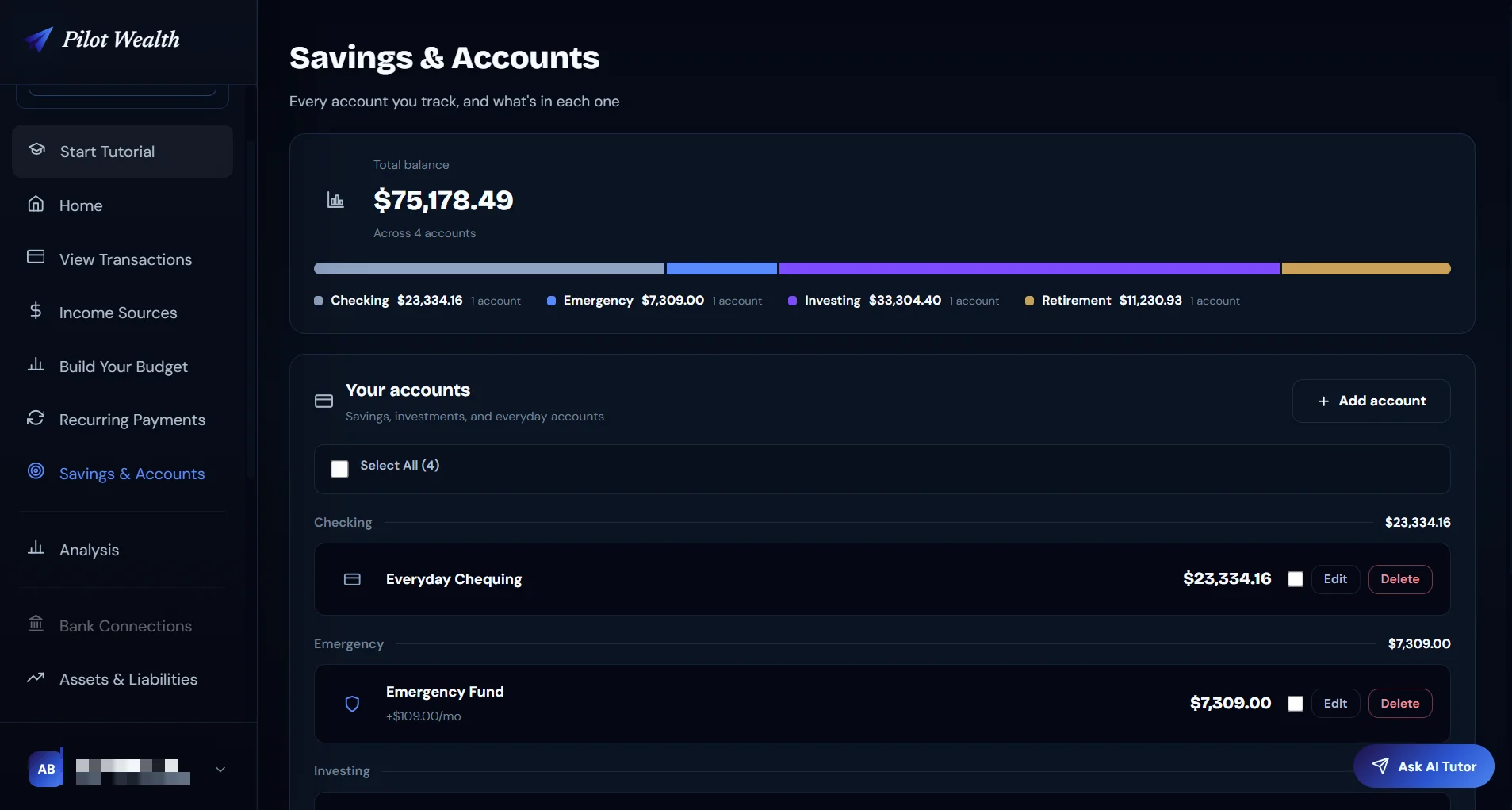The height and width of the screenshot is (810, 1512).
Task: Click the Income Sources dollar icon
Action: point(36,310)
